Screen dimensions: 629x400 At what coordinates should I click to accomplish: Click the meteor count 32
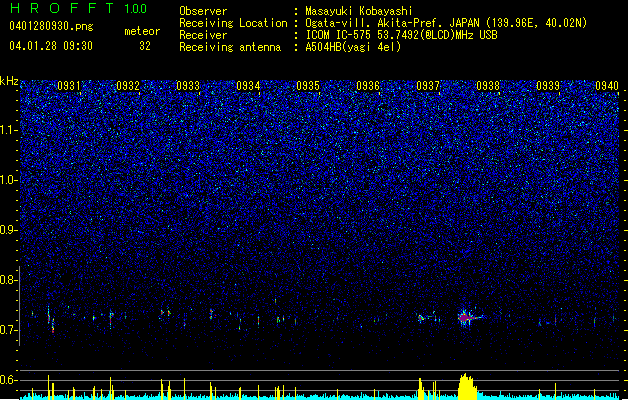(x=145, y=46)
